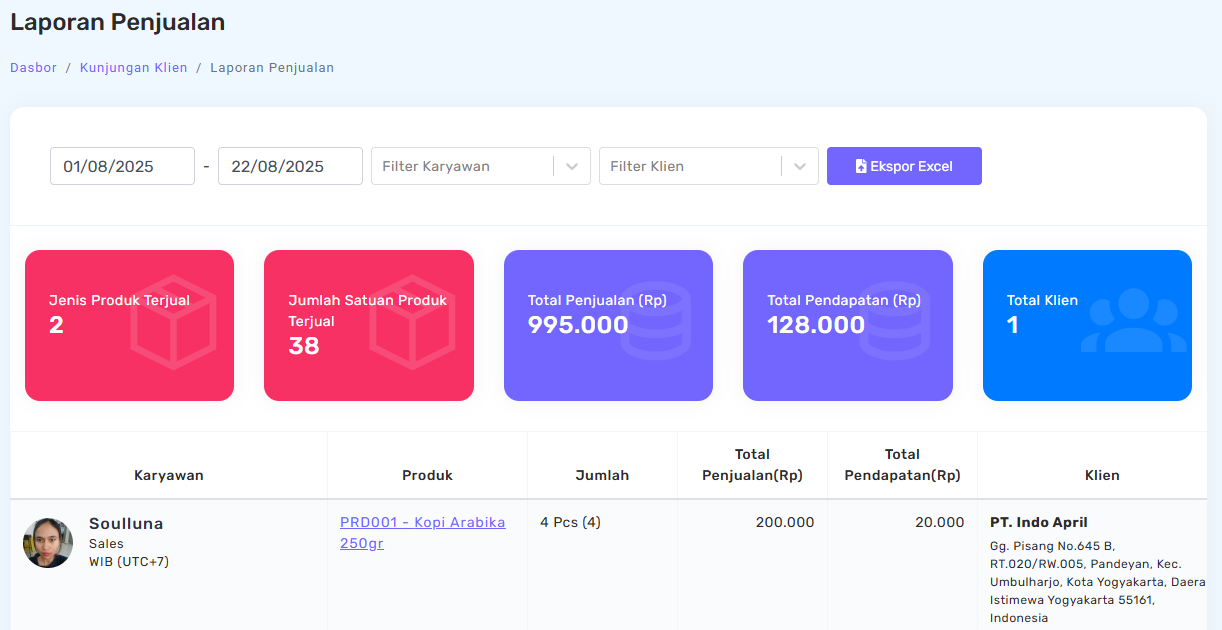Select the Laporan Penjualan breadcrumb entry

tap(272, 67)
